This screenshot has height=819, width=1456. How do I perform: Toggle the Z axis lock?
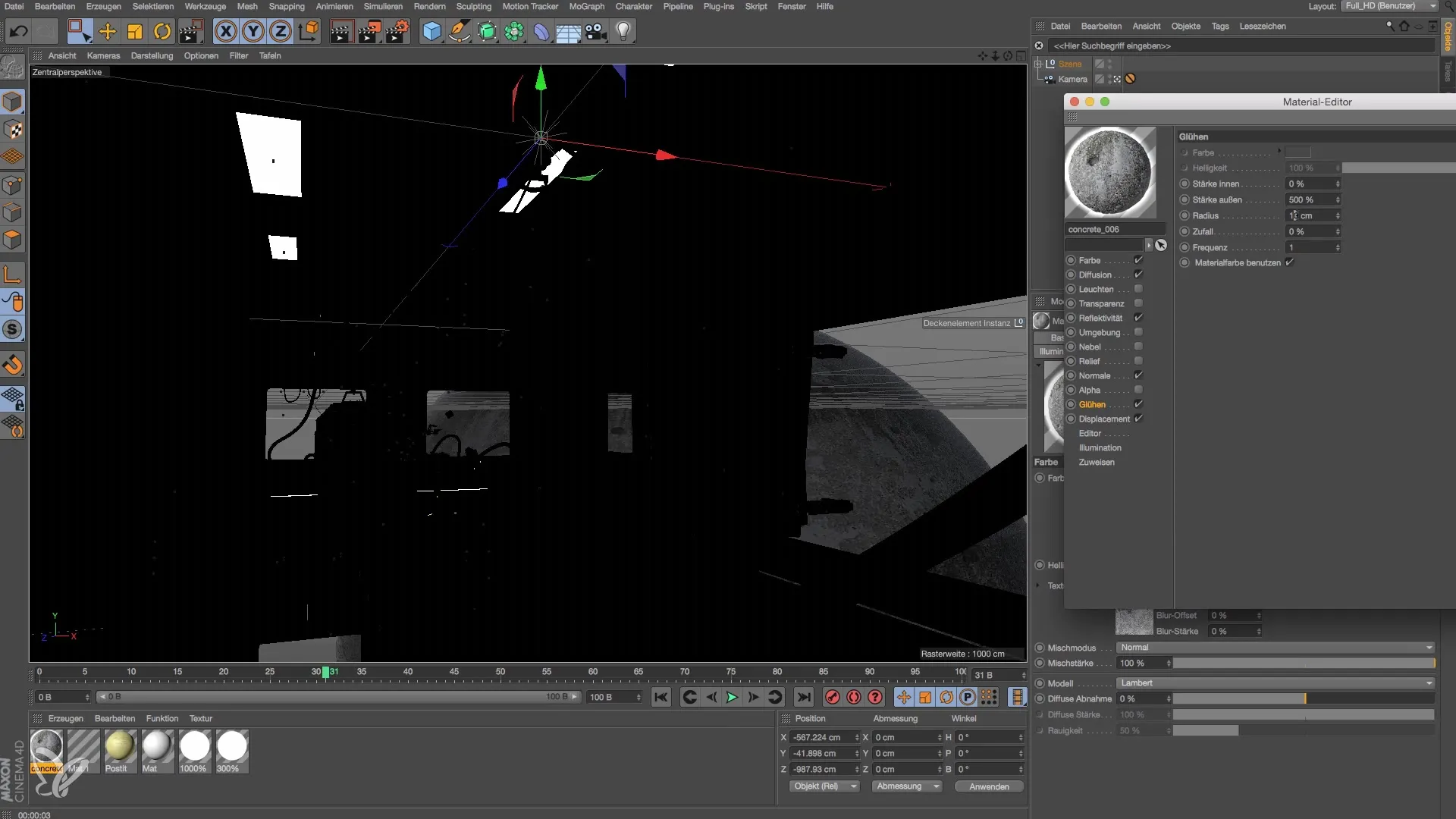(280, 31)
